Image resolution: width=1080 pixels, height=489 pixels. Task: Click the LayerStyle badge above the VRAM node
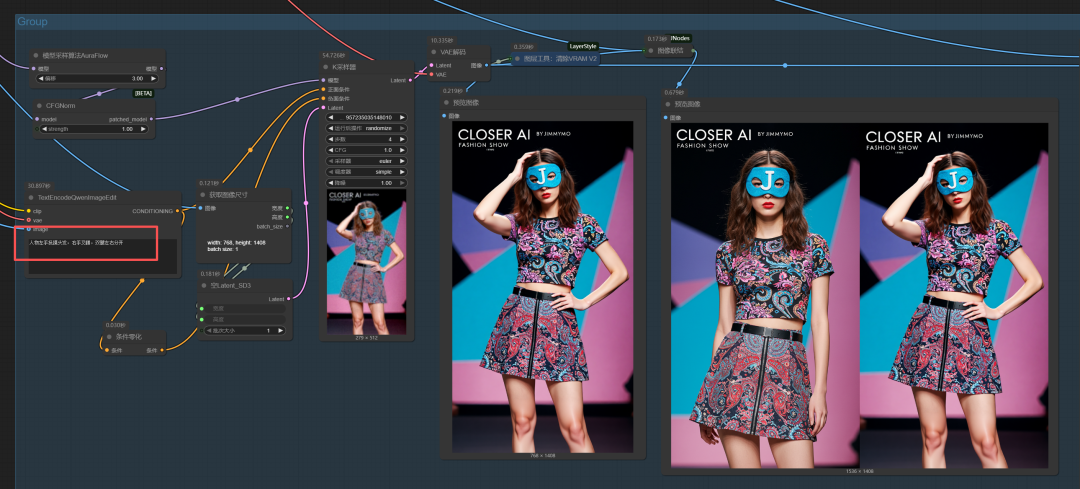click(x=583, y=46)
